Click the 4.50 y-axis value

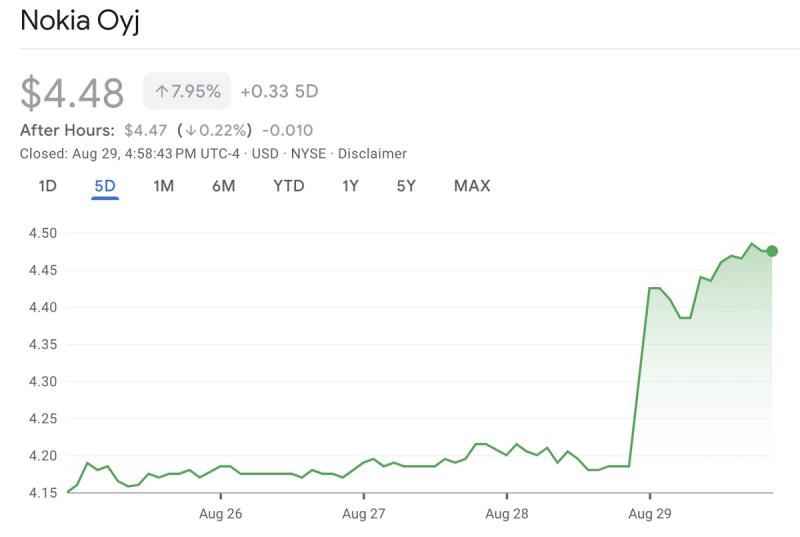click(43, 233)
